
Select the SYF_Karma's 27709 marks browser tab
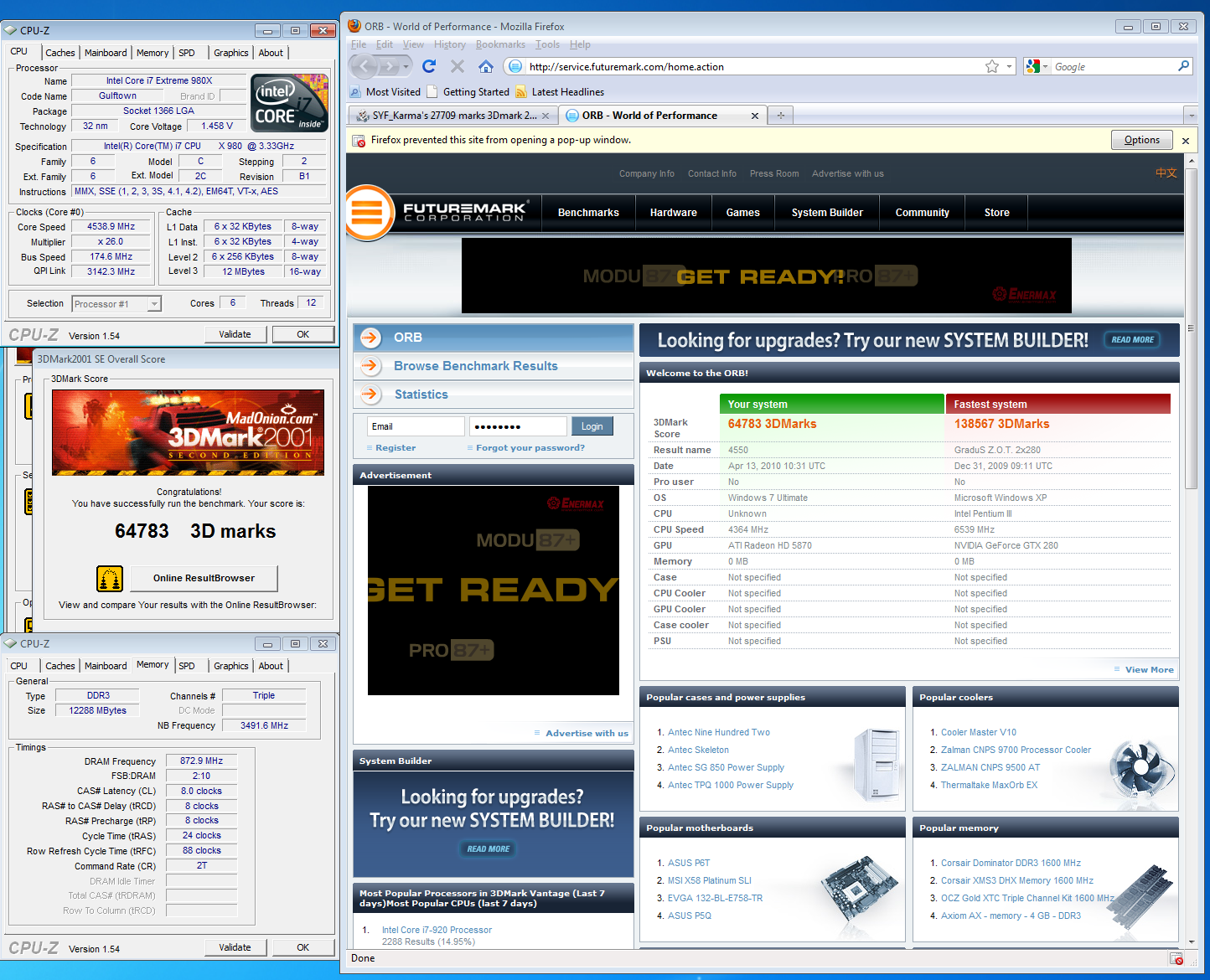pos(452,116)
